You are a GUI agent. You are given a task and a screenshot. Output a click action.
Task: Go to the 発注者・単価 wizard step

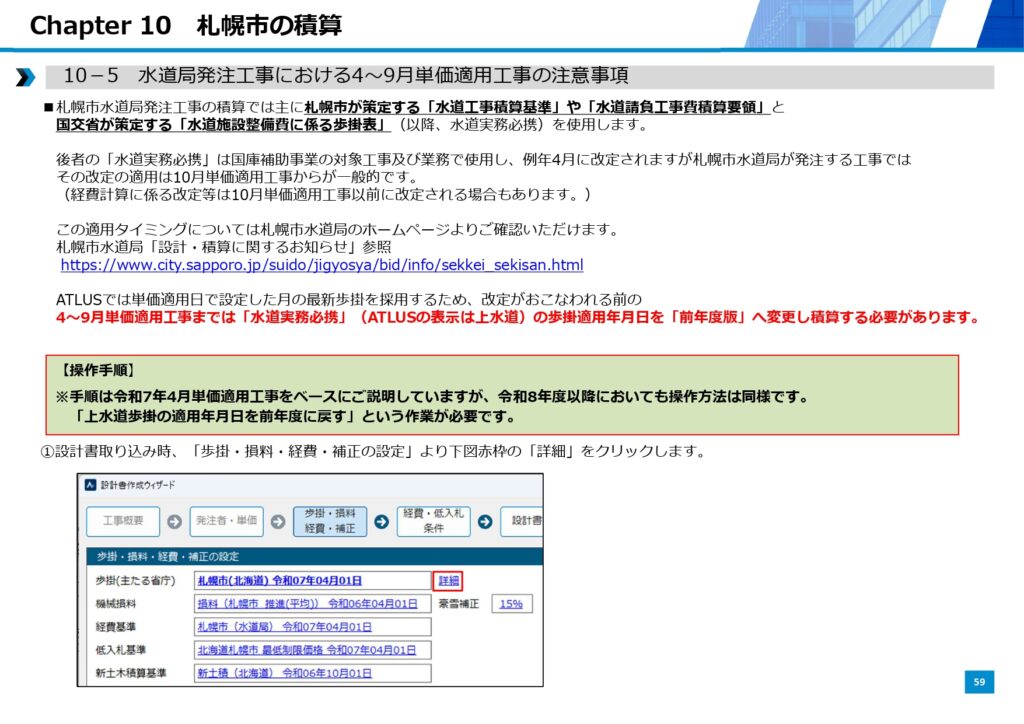point(226,521)
